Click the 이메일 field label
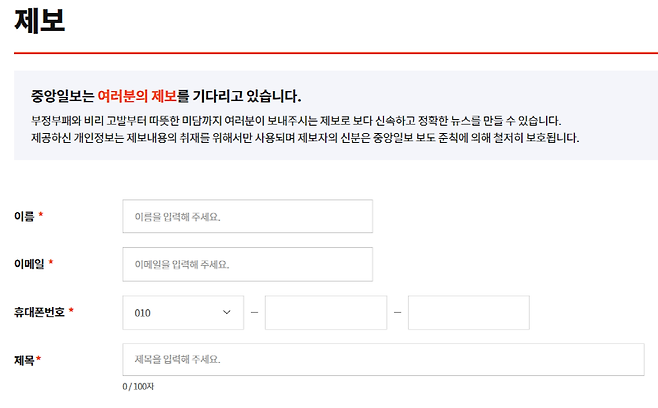This screenshot has height=408, width=658. point(29,264)
